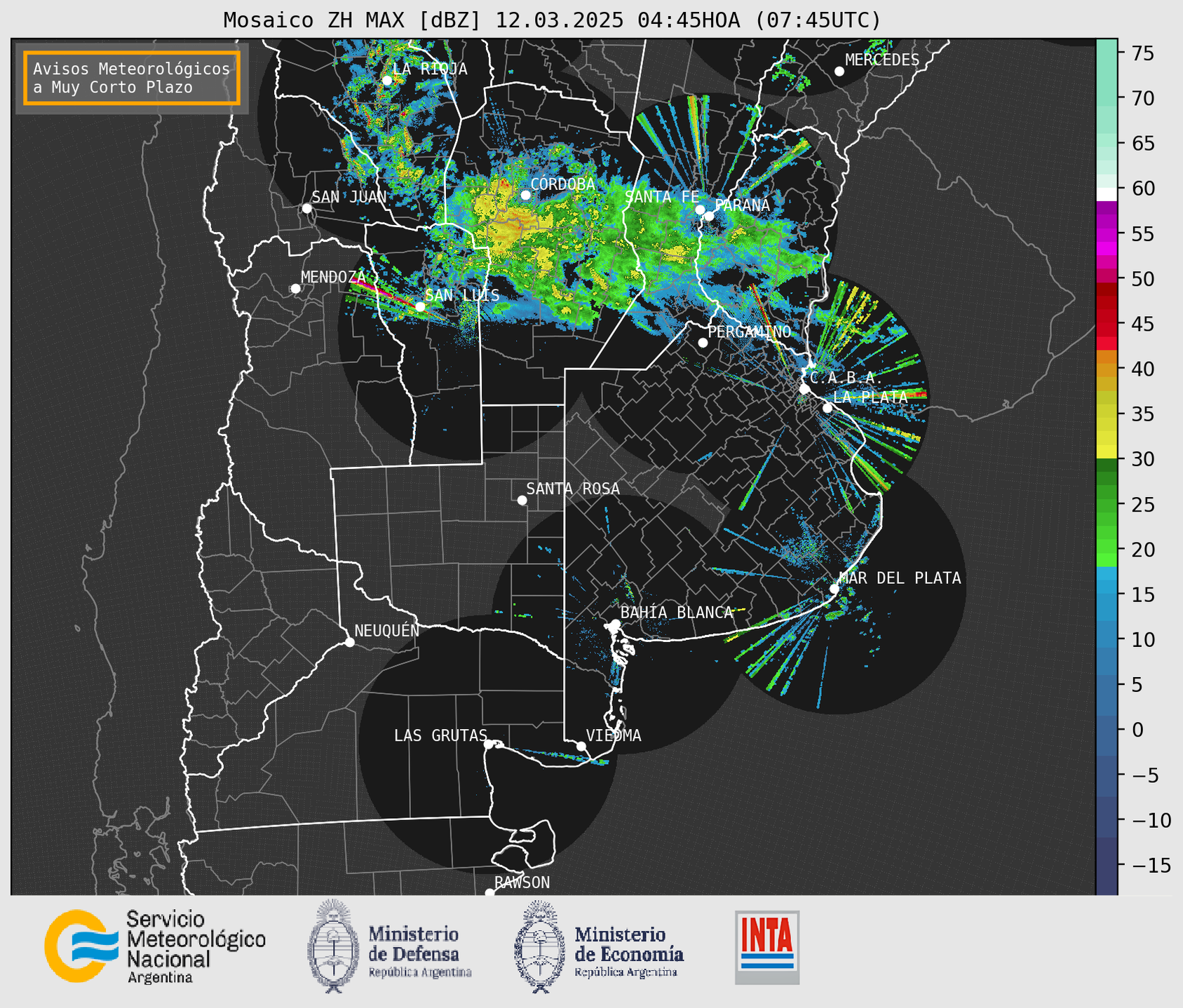The image size is (1183, 1008).
Task: Select the RAWSON city marker
Action: (x=489, y=892)
